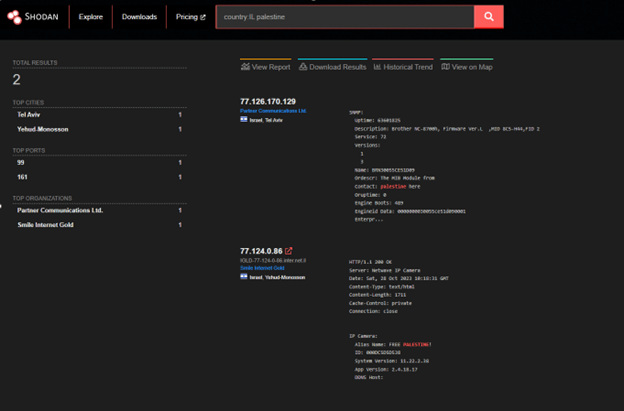Open the Explore menu item
Image resolution: width=624 pixels, height=411 pixels.
(90, 17)
